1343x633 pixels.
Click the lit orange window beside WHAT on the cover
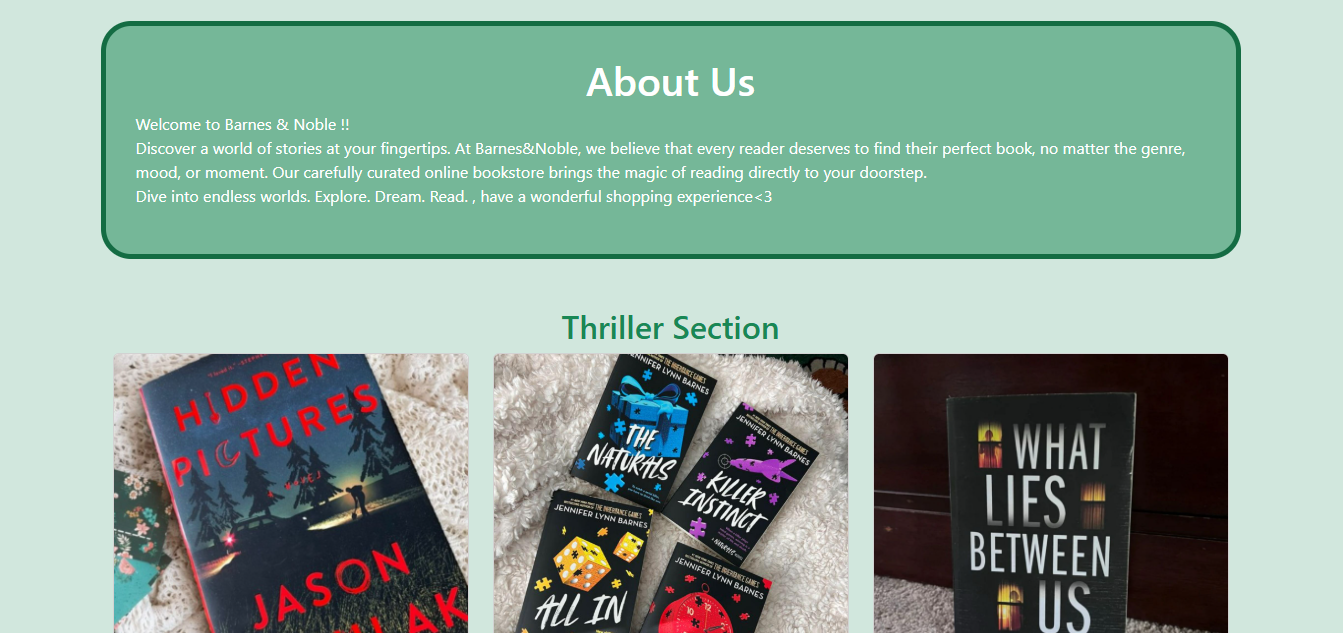[991, 445]
